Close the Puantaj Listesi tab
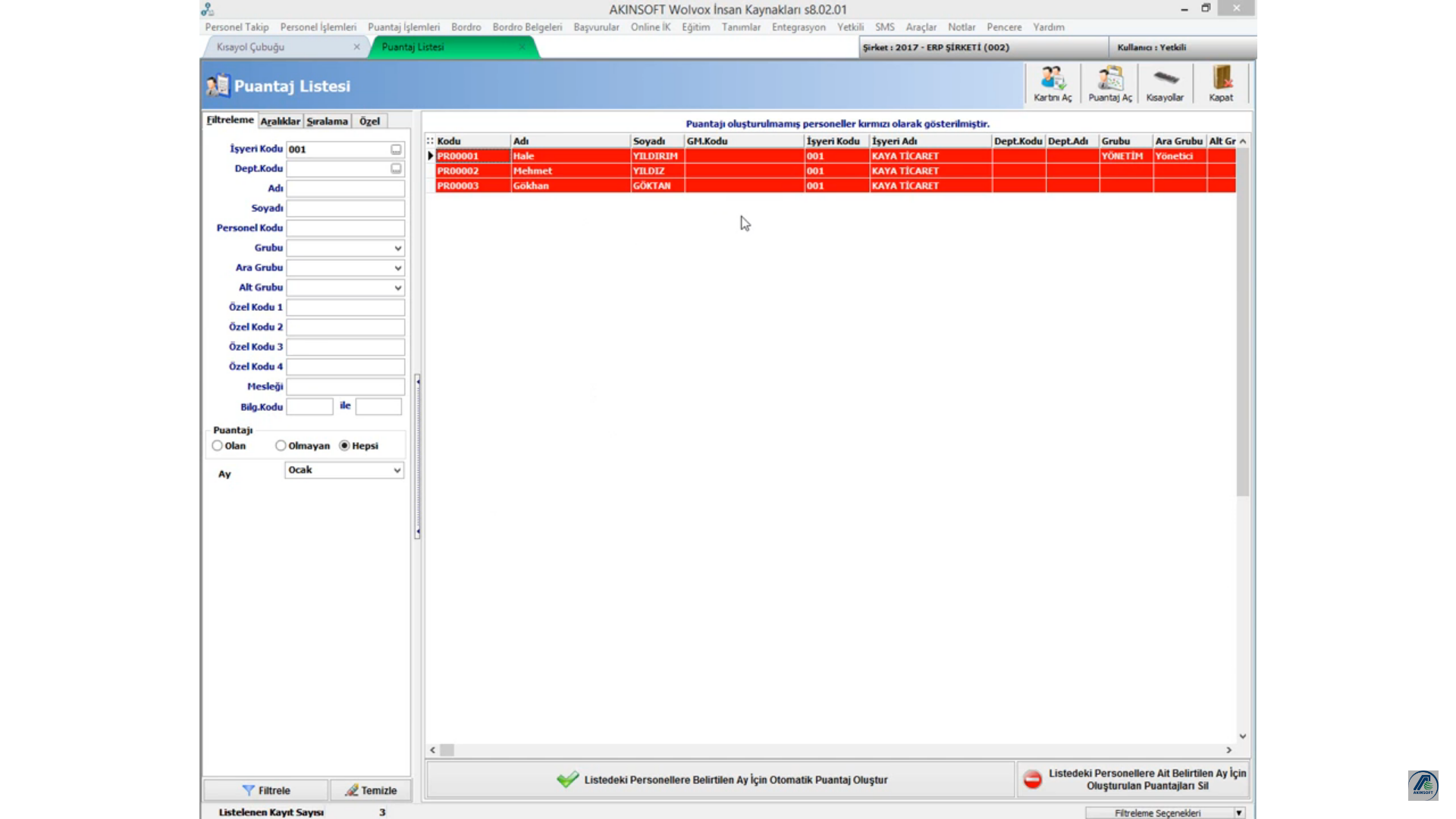 point(522,47)
